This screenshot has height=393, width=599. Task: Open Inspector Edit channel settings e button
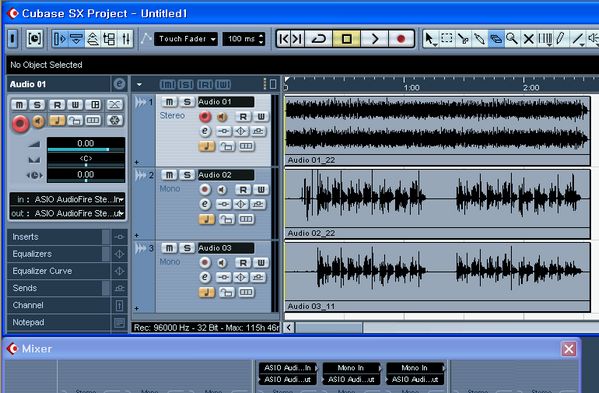(119, 84)
